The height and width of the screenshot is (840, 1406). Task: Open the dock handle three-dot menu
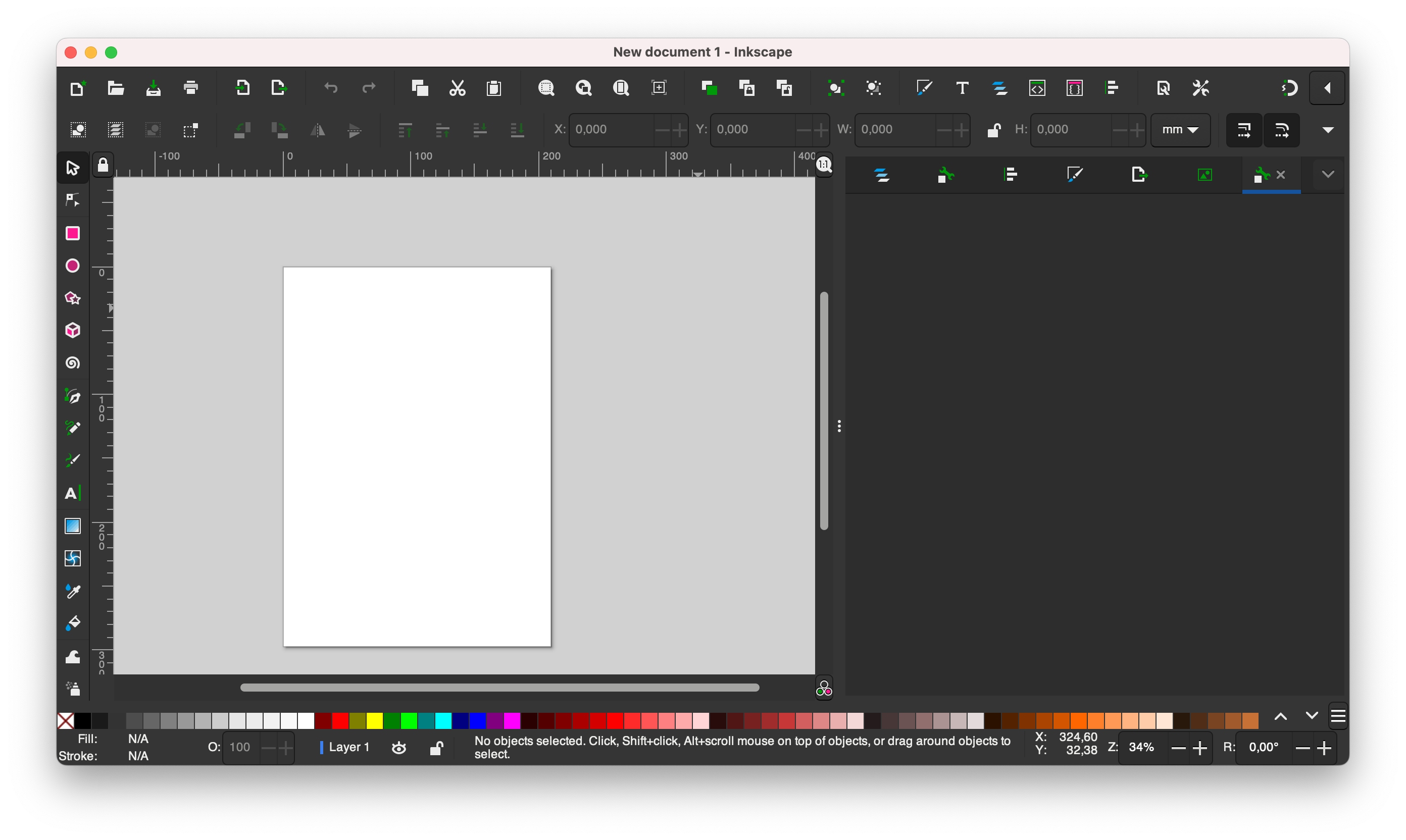pos(839,426)
